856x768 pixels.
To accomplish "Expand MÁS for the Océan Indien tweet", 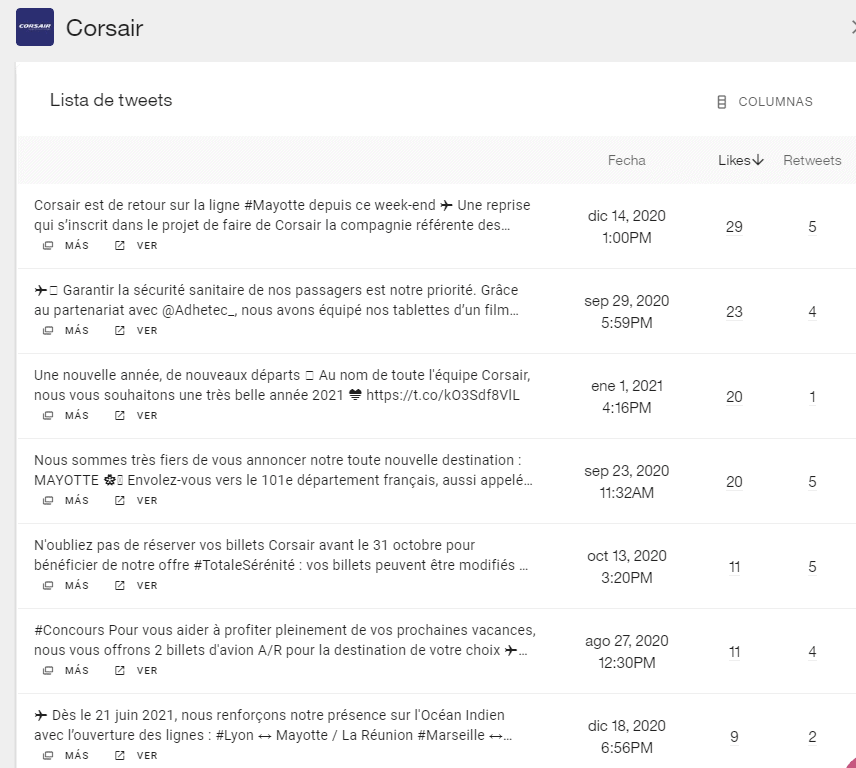I will pyautogui.click(x=66, y=755).
